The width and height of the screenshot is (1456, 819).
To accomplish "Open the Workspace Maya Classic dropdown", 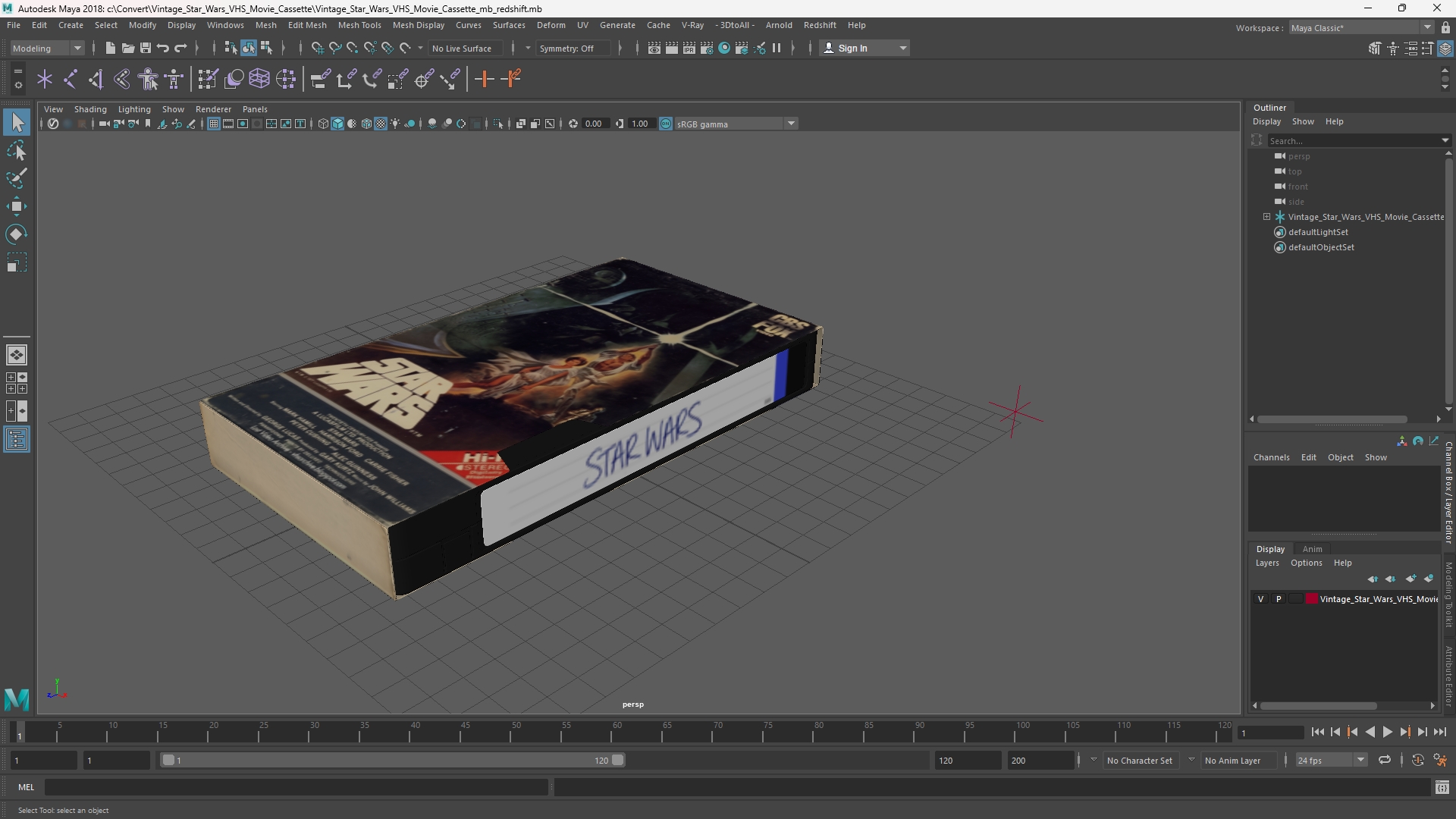I will tap(1361, 28).
